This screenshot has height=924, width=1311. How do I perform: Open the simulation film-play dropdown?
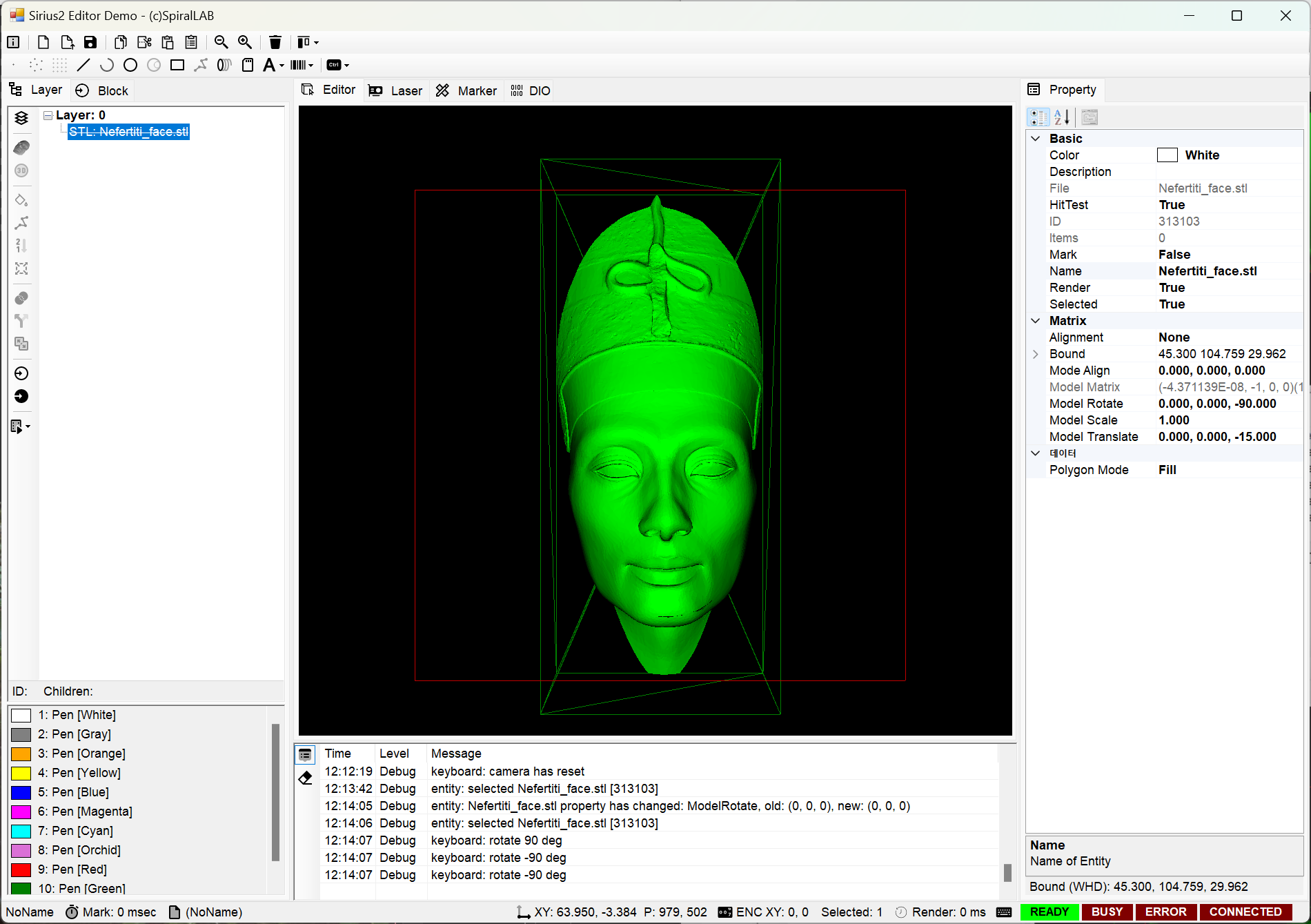click(21, 426)
